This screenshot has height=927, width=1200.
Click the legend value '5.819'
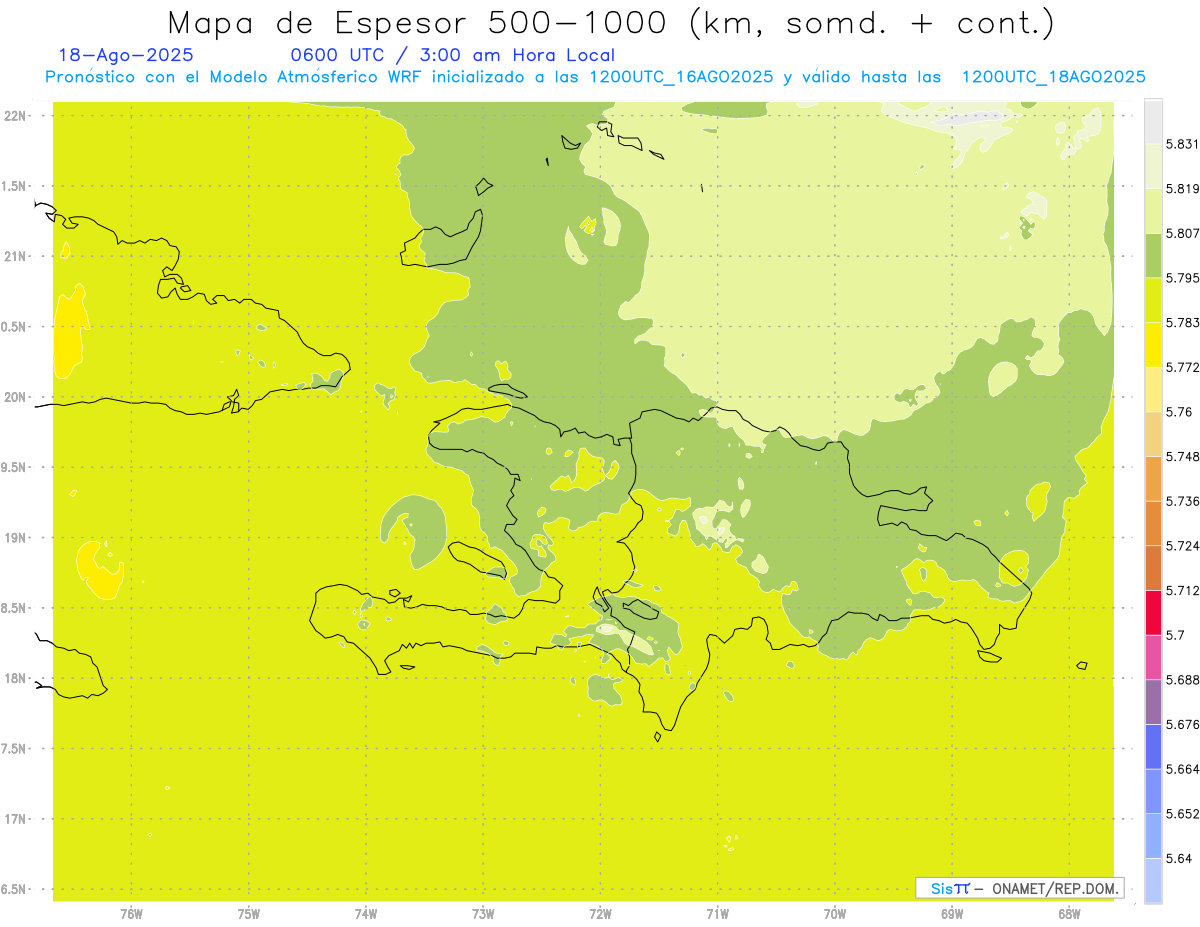[x=1182, y=189]
